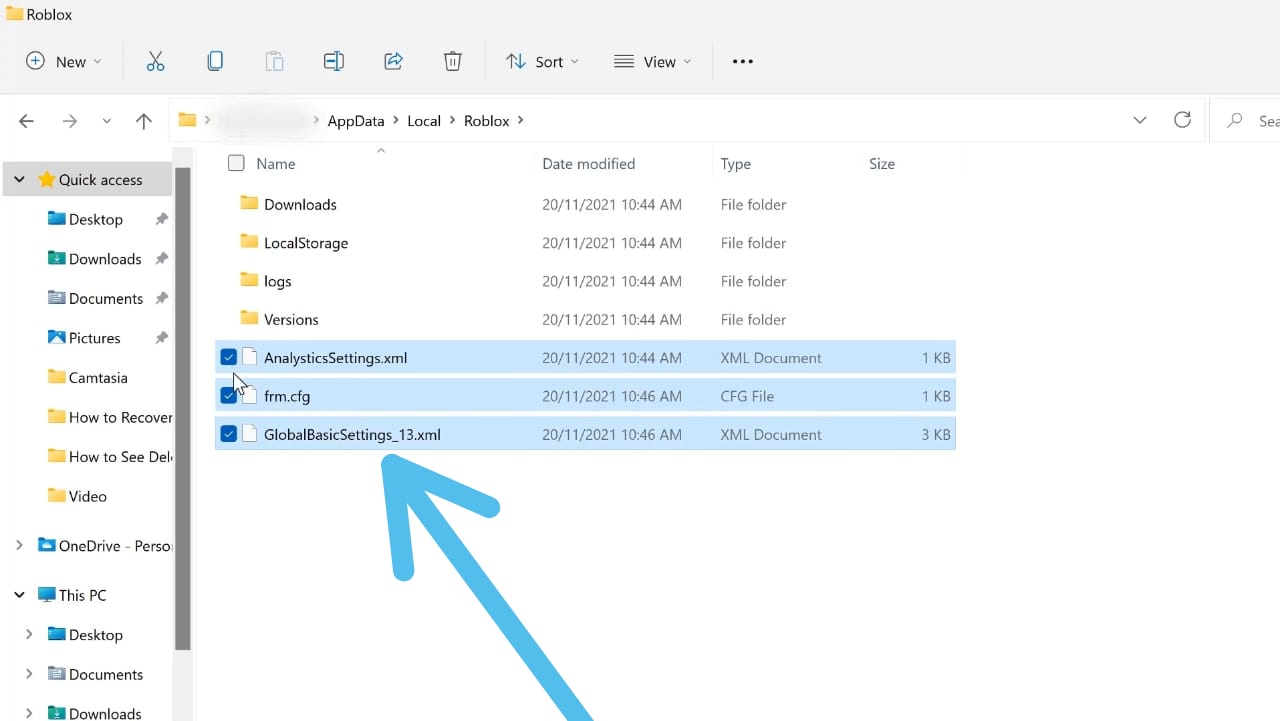Click the Share icon in toolbar
The width and height of the screenshot is (1280, 721).
point(393,62)
